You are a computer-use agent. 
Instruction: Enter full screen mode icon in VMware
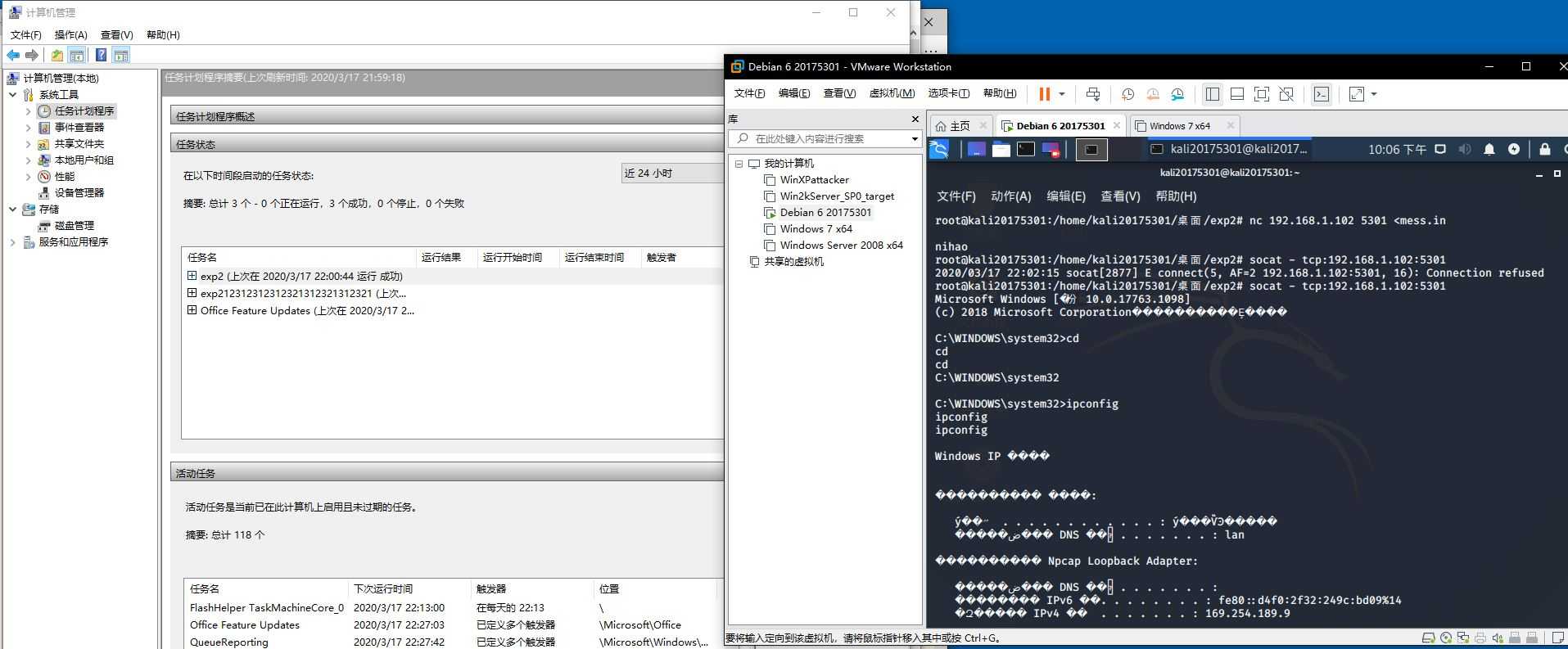(1262, 94)
